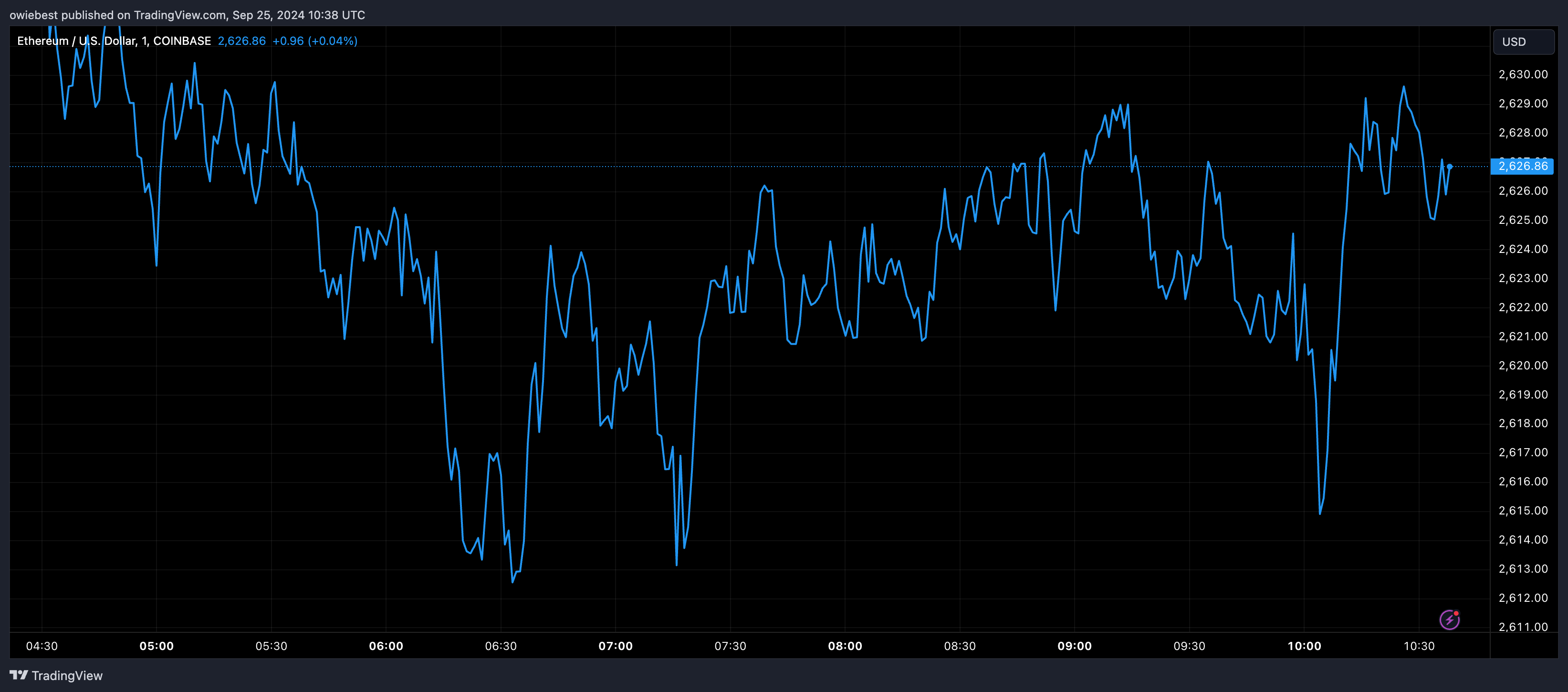Viewport: 1568px width, 692px height.
Task: Click the 05:00 time axis label
Action: pyautogui.click(x=157, y=646)
